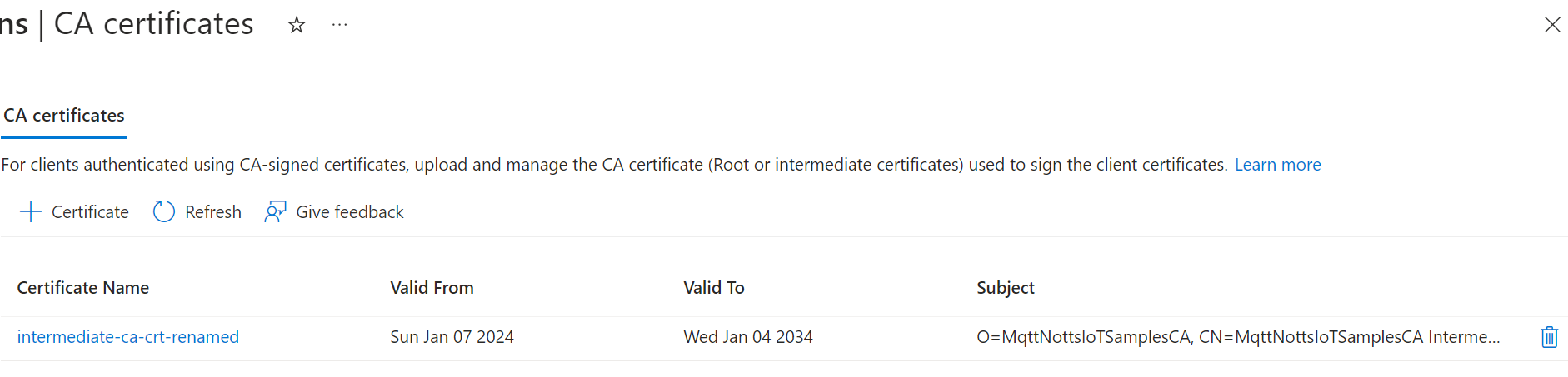Click the Valid To column header

(713, 288)
